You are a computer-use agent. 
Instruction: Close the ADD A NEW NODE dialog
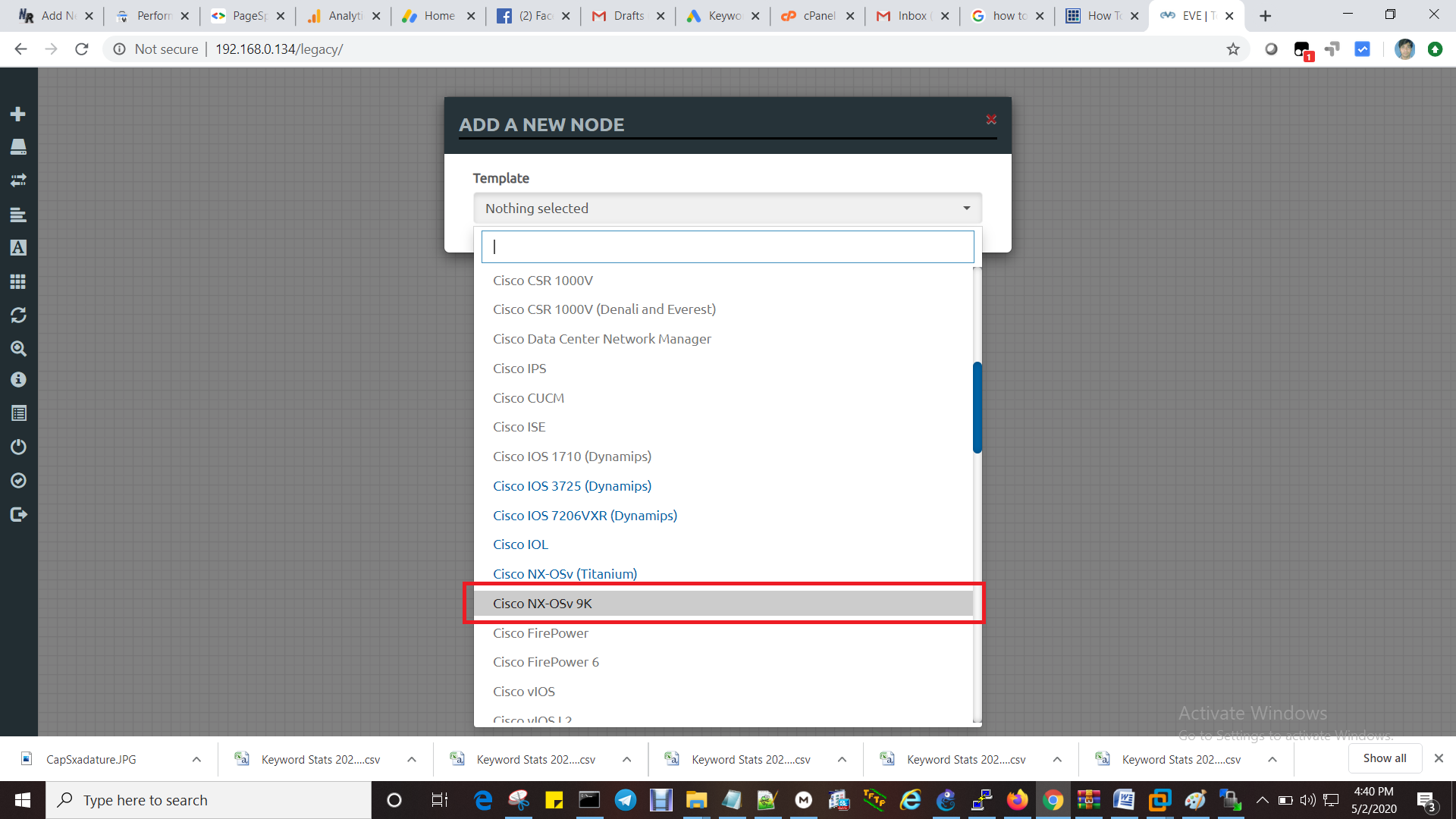pos(991,119)
